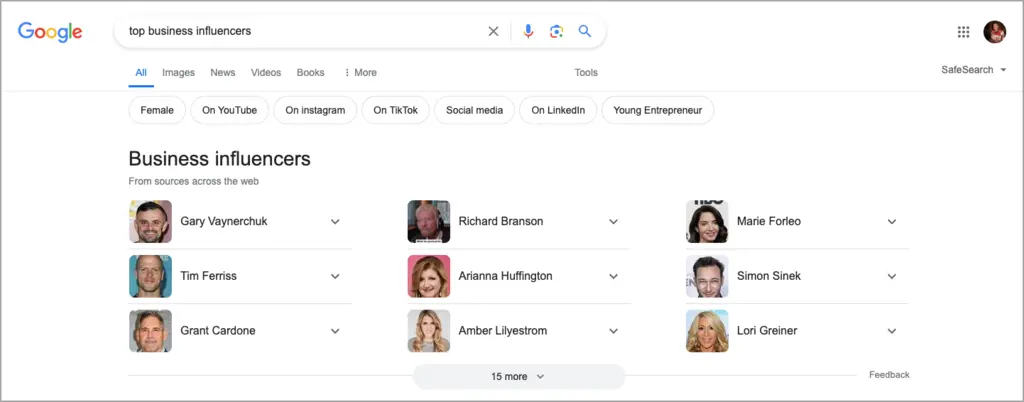Click the name Arianna Huffington
Image resolution: width=1024 pixels, height=402 pixels.
coord(505,277)
